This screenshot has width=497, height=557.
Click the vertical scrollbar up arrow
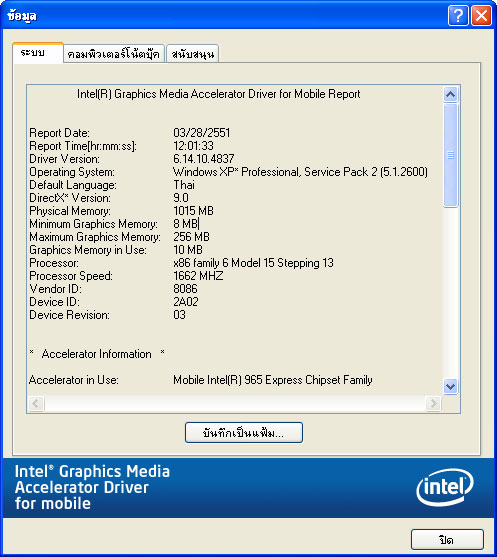tap(450, 94)
